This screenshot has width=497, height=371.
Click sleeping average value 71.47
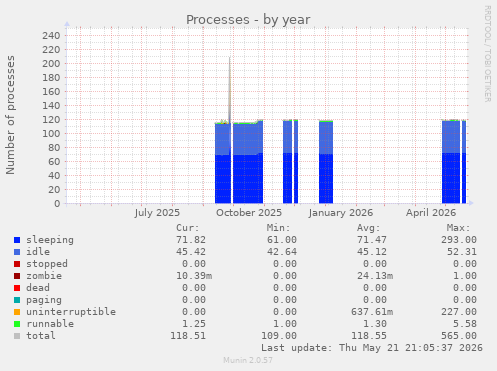coord(372,240)
